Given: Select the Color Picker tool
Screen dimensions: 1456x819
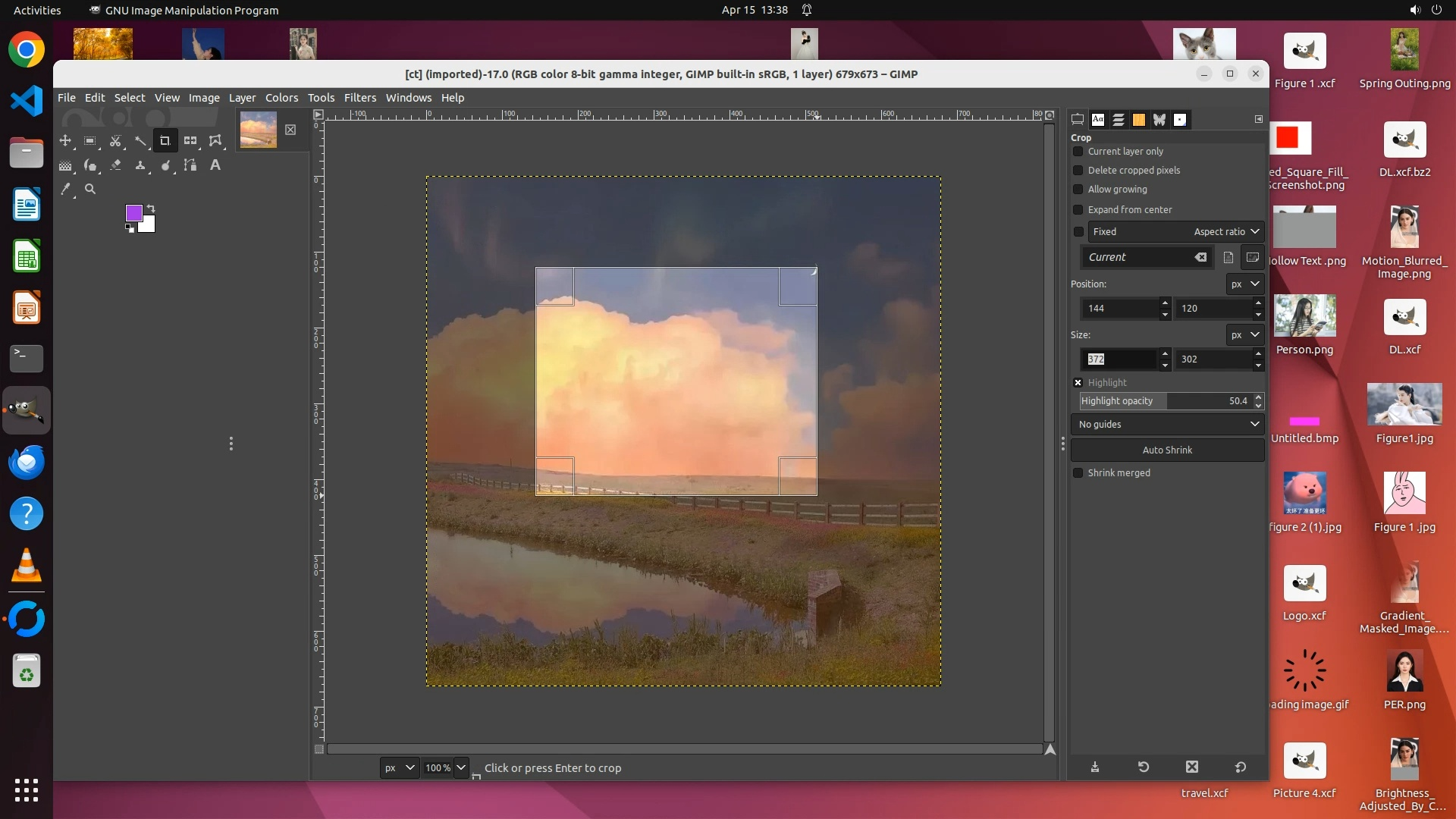Looking at the screenshot, I should coord(66,190).
